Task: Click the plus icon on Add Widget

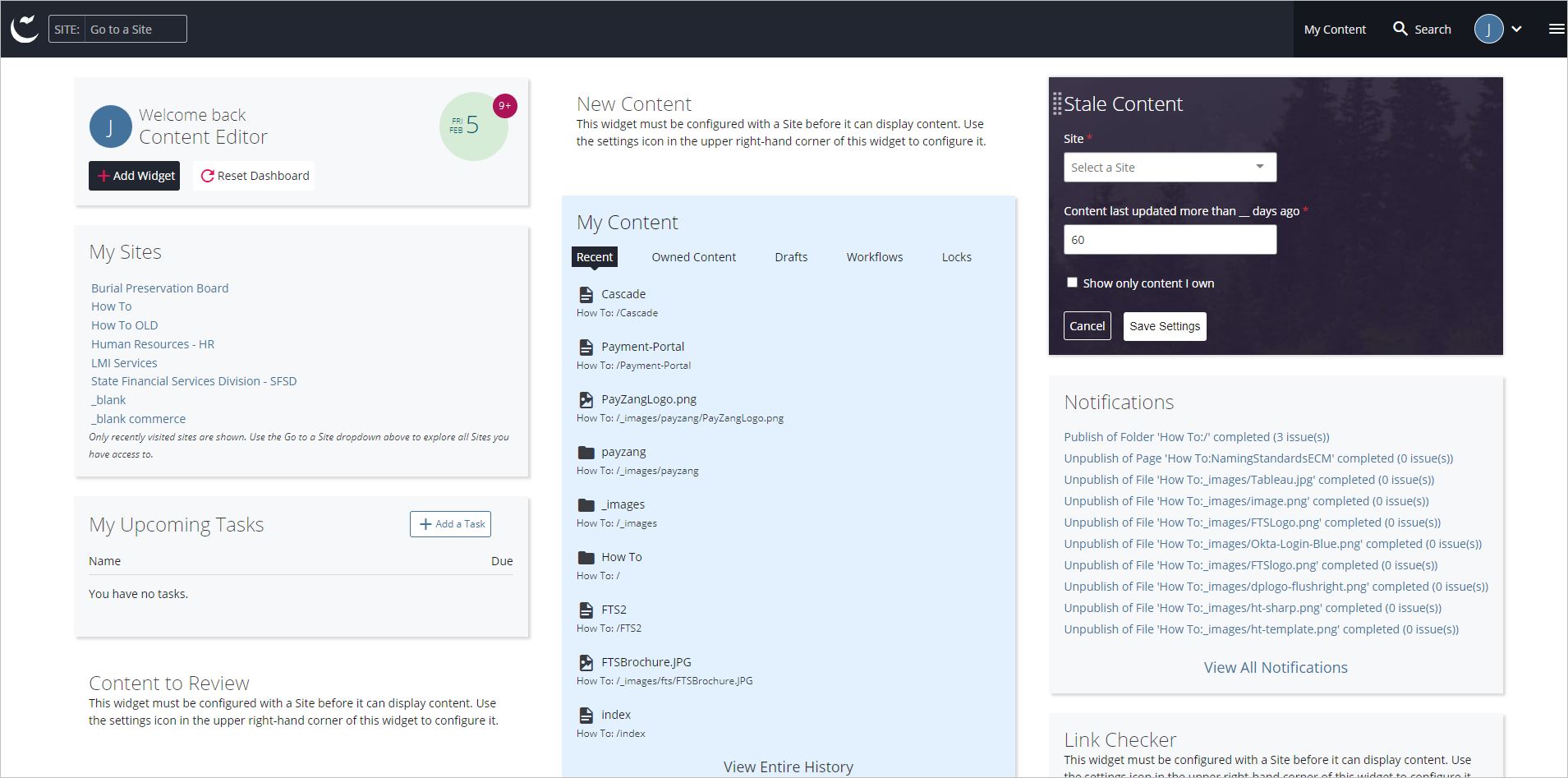Action: tap(103, 176)
